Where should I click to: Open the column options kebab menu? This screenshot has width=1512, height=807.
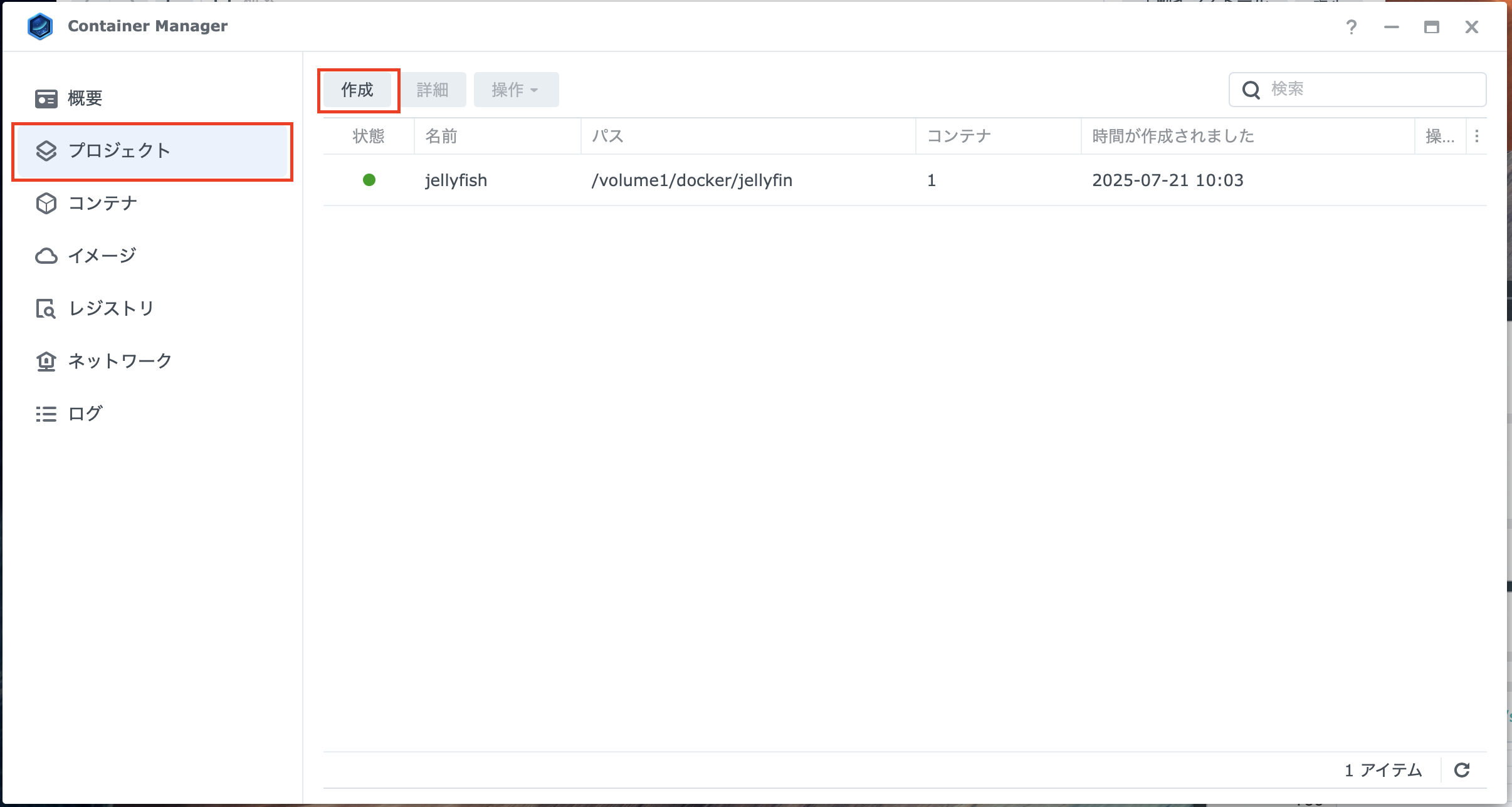tap(1478, 136)
